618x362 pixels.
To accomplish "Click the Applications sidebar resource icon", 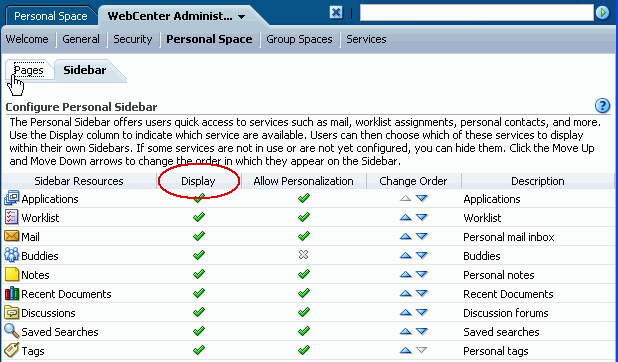I will tap(11, 198).
